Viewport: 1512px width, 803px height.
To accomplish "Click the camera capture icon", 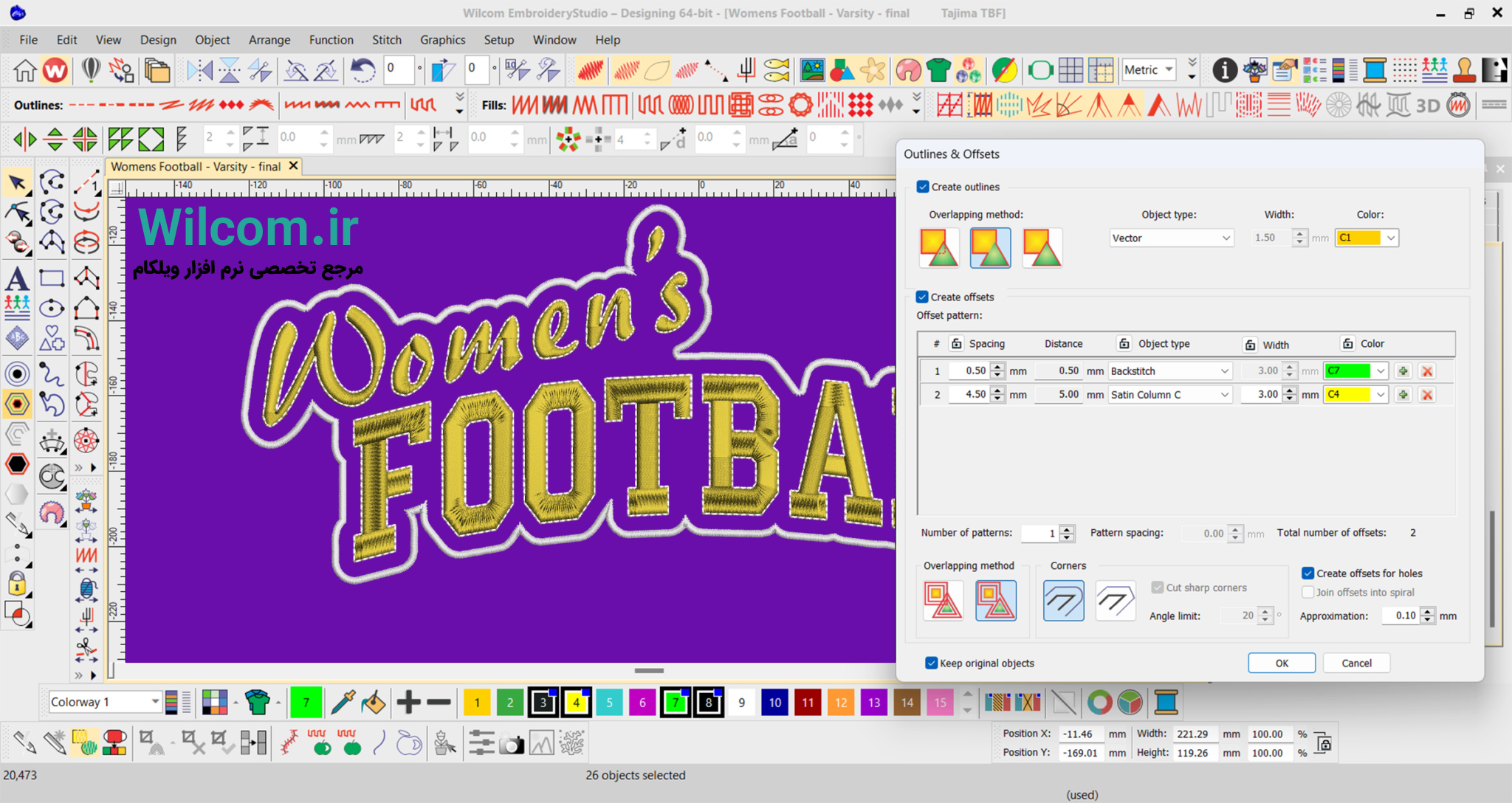I will pos(511,743).
